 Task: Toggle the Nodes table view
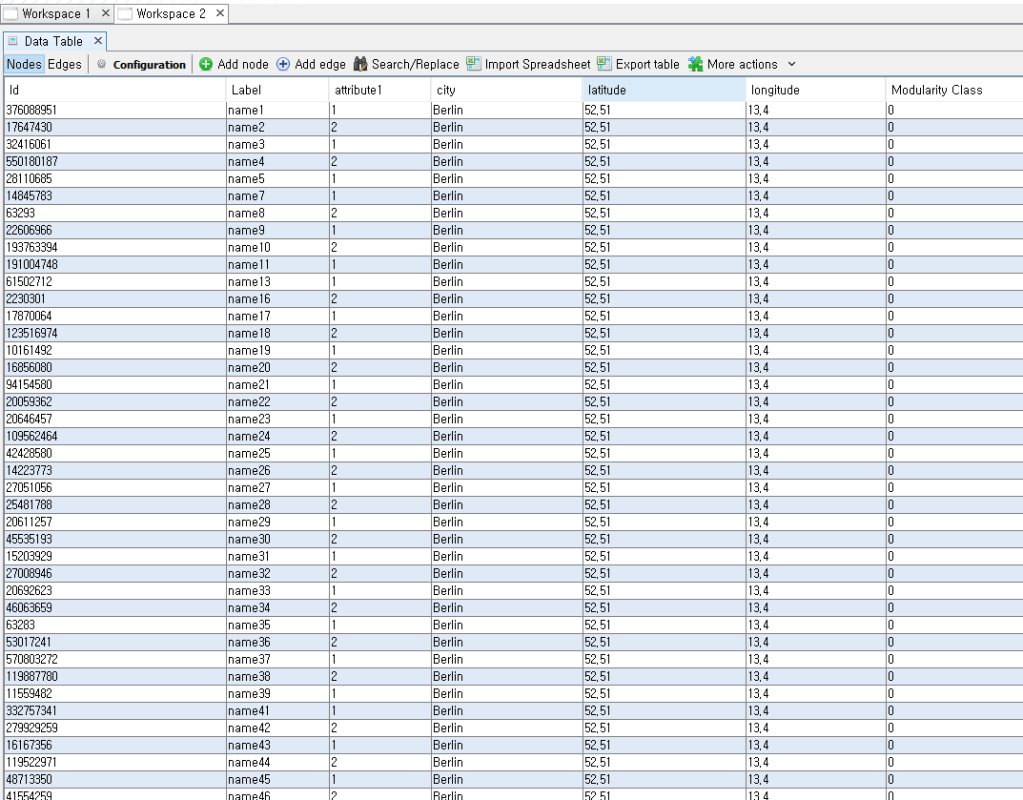[x=24, y=64]
